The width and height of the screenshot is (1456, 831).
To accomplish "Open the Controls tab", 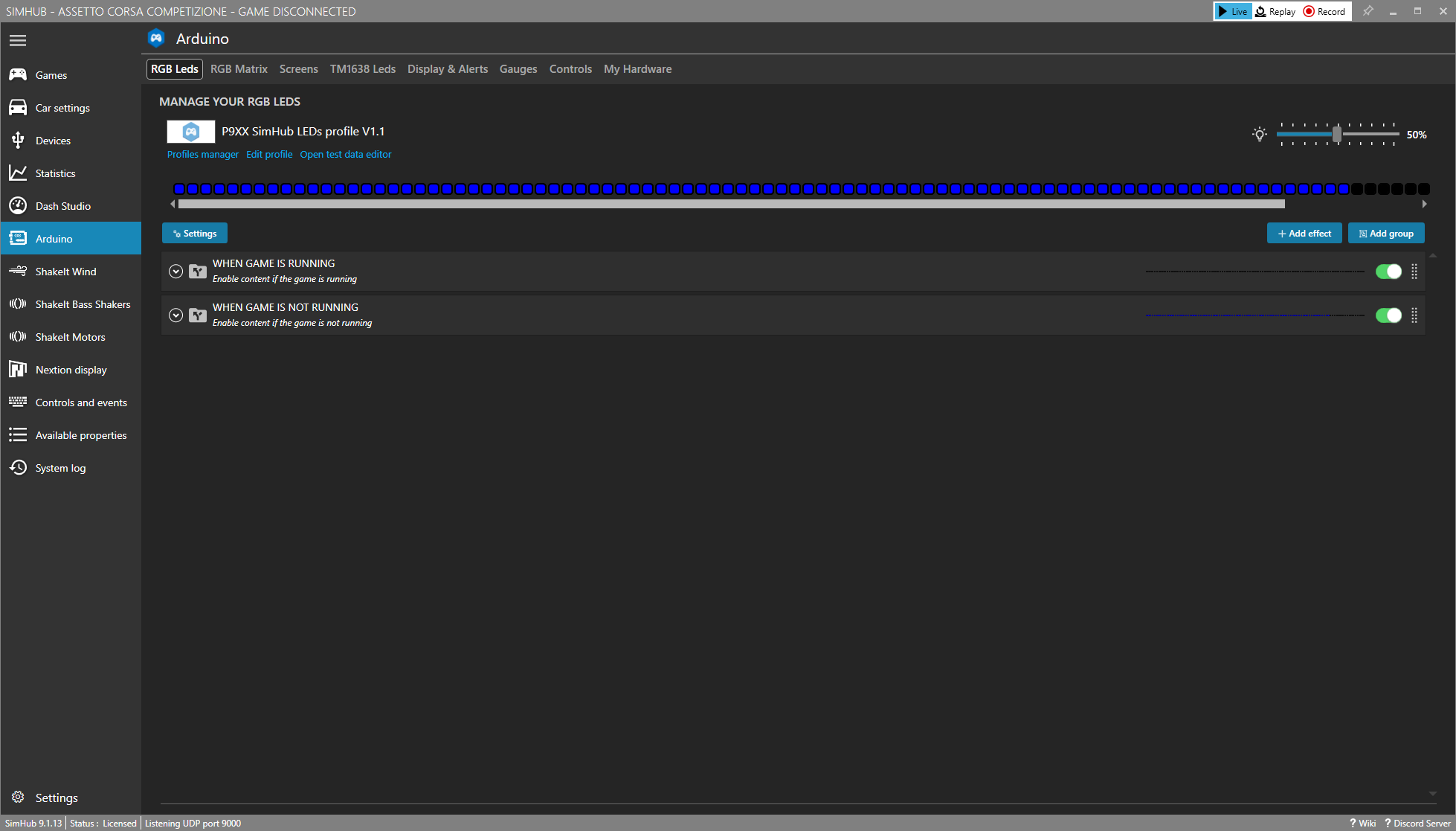I will [570, 69].
